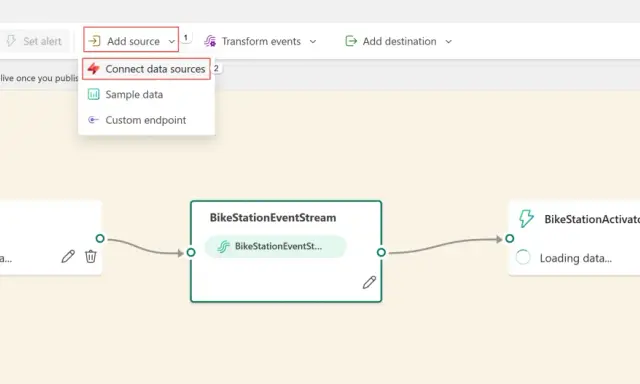This screenshot has height=384, width=640.
Task: Click the Add source arrow icon
Action: 94,41
